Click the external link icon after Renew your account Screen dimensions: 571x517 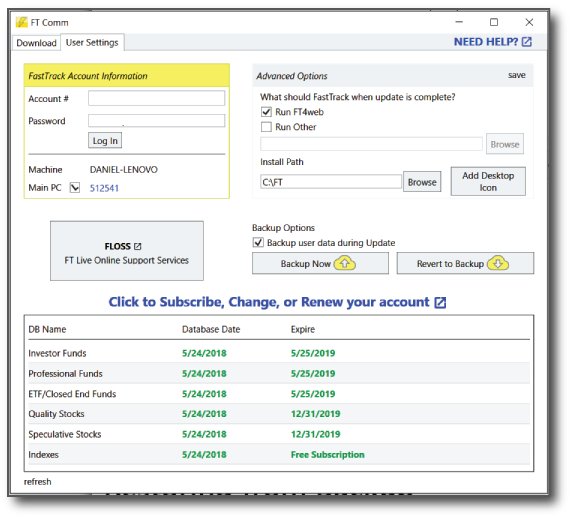440,302
